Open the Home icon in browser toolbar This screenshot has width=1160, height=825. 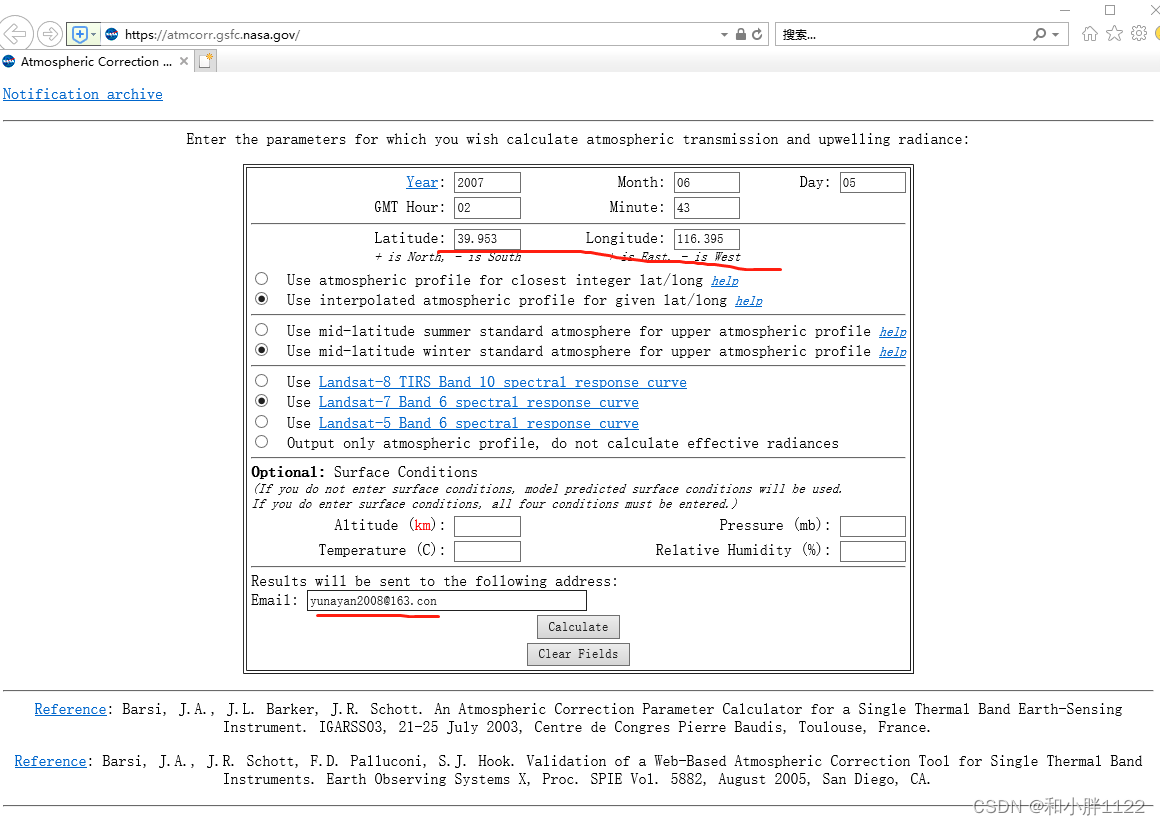1090,33
